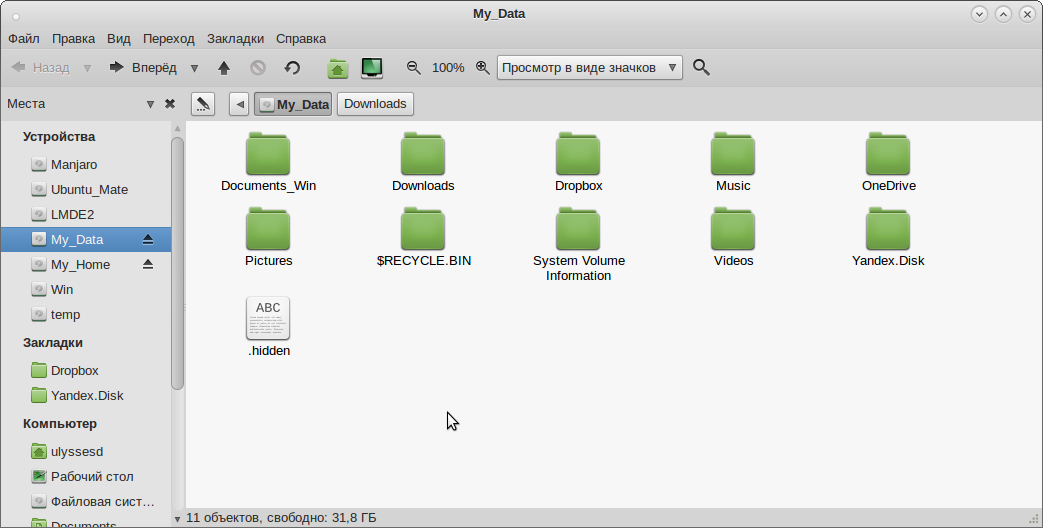Select the Yandex.Disk folder in main view
Viewport: 1043px width, 528px height.
coord(889,237)
